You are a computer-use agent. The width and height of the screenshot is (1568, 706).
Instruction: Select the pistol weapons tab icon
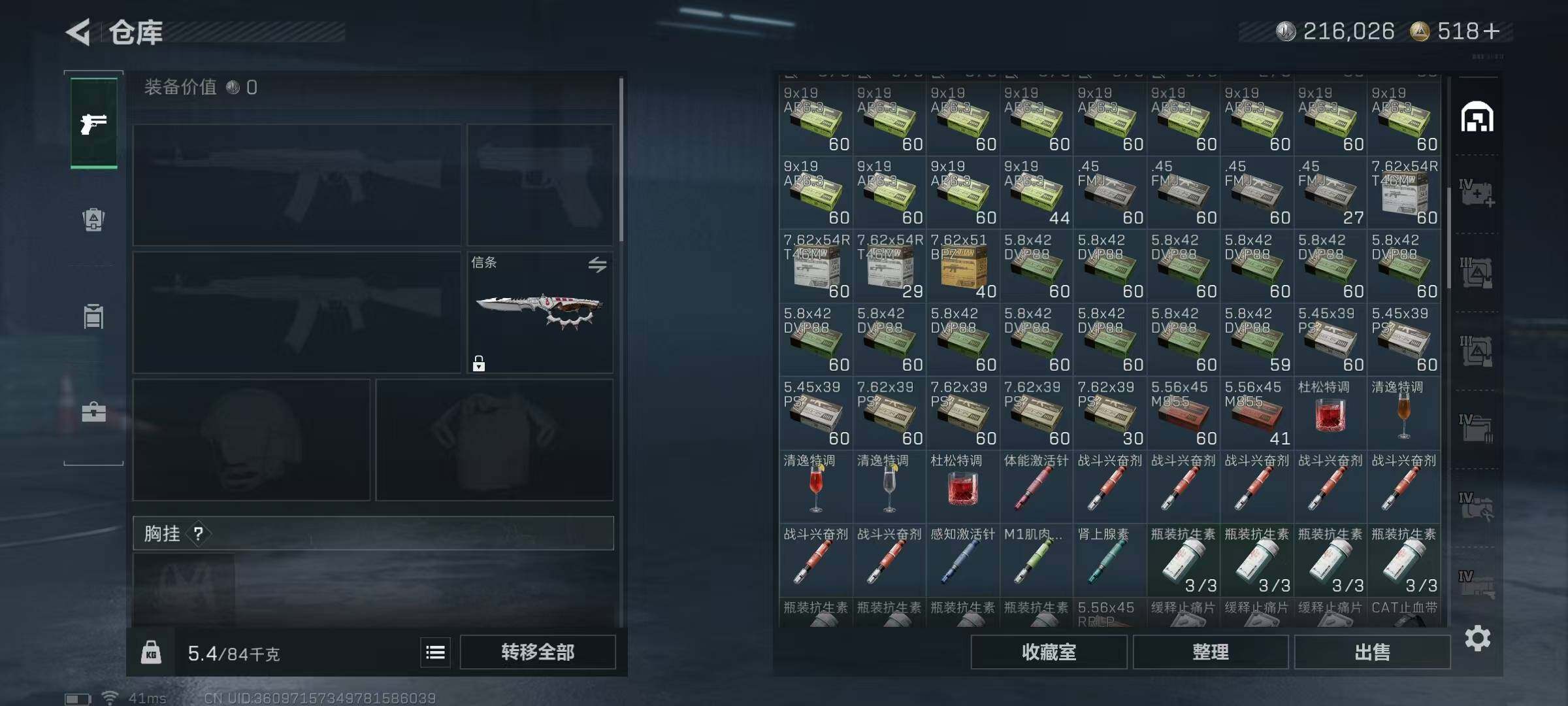[x=93, y=123]
